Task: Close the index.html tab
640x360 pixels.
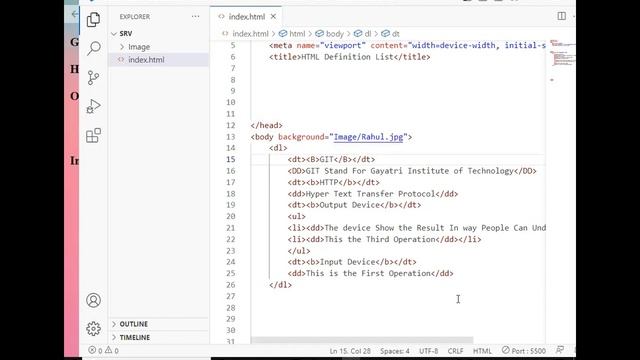Action: (x=273, y=16)
